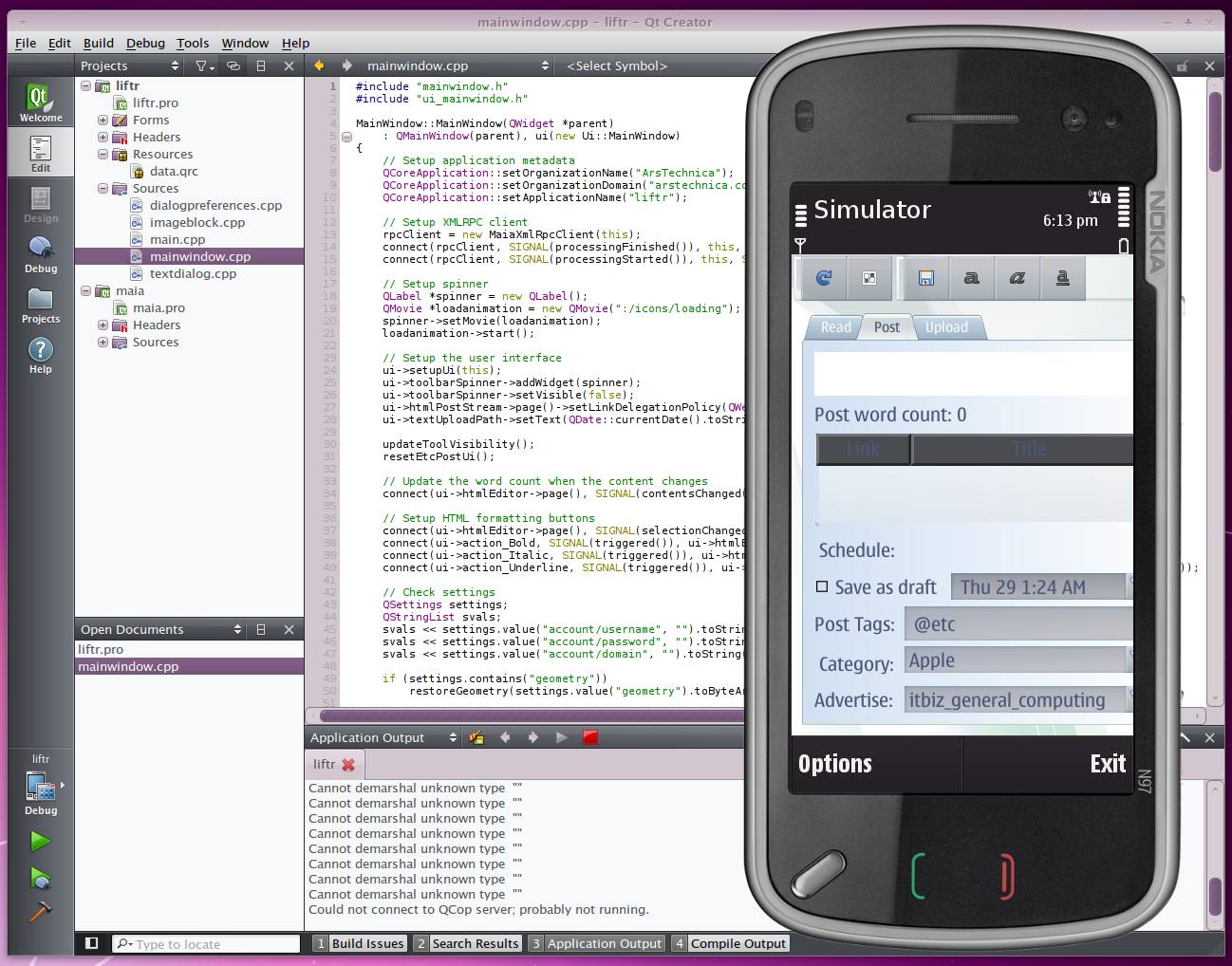Switch to the Read tab in simulator
Viewport: 1232px width, 966px height.
[x=835, y=327]
